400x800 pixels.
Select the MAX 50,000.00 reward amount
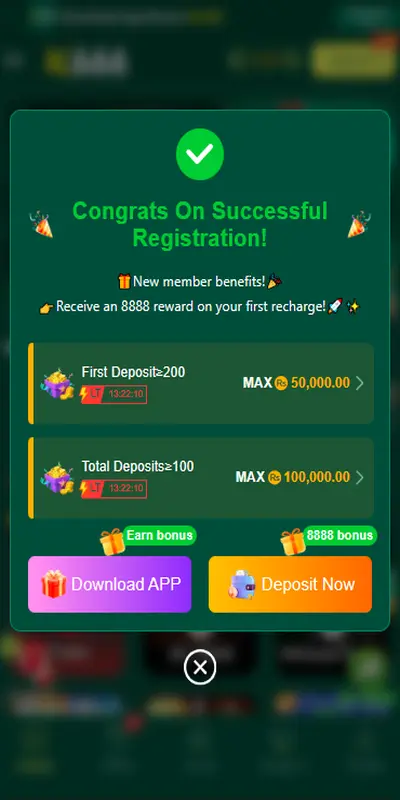[x=296, y=383]
